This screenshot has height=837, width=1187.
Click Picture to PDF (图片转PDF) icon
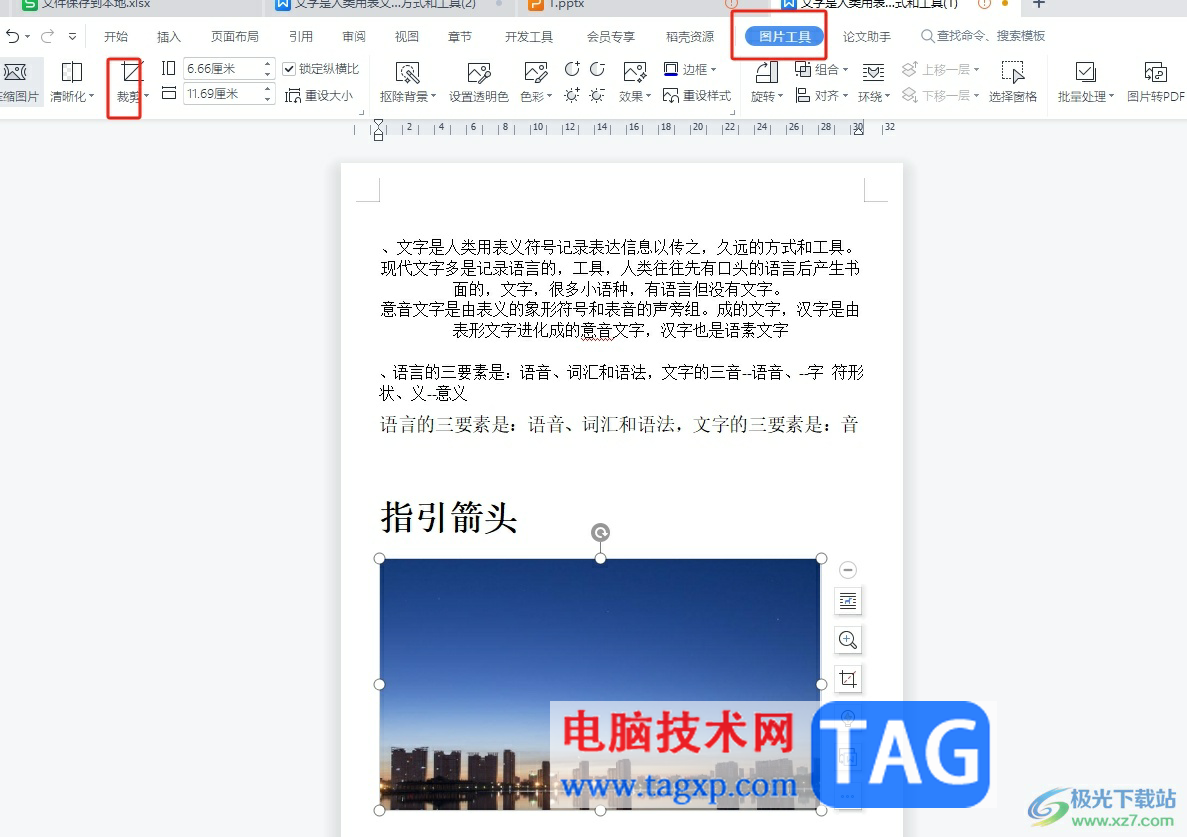1155,72
